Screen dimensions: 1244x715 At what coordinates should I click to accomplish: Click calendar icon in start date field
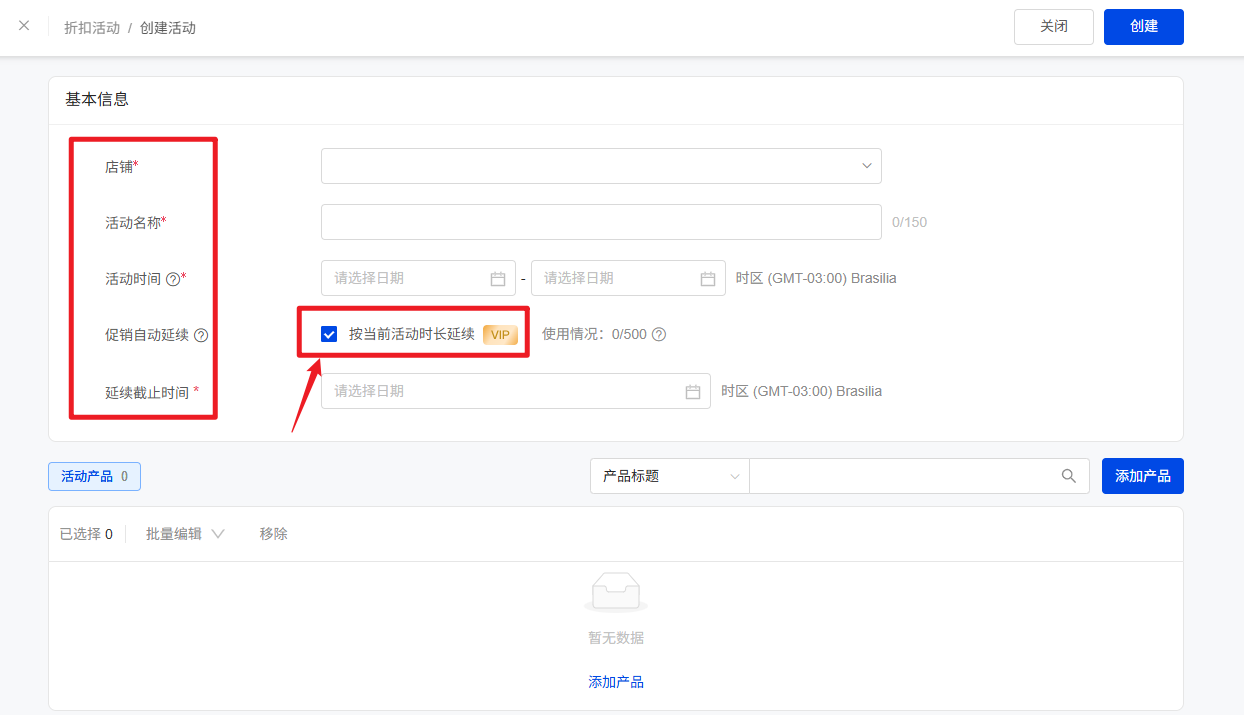pyautogui.click(x=498, y=278)
